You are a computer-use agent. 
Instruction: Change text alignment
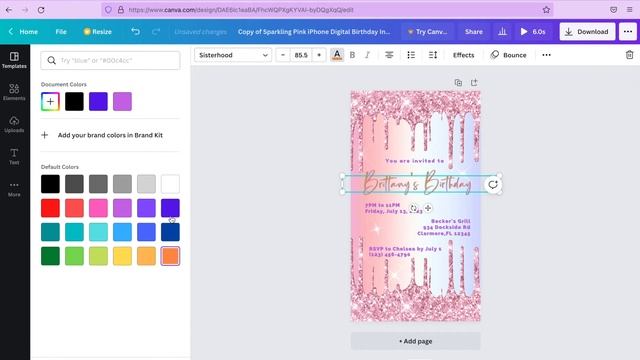point(389,55)
